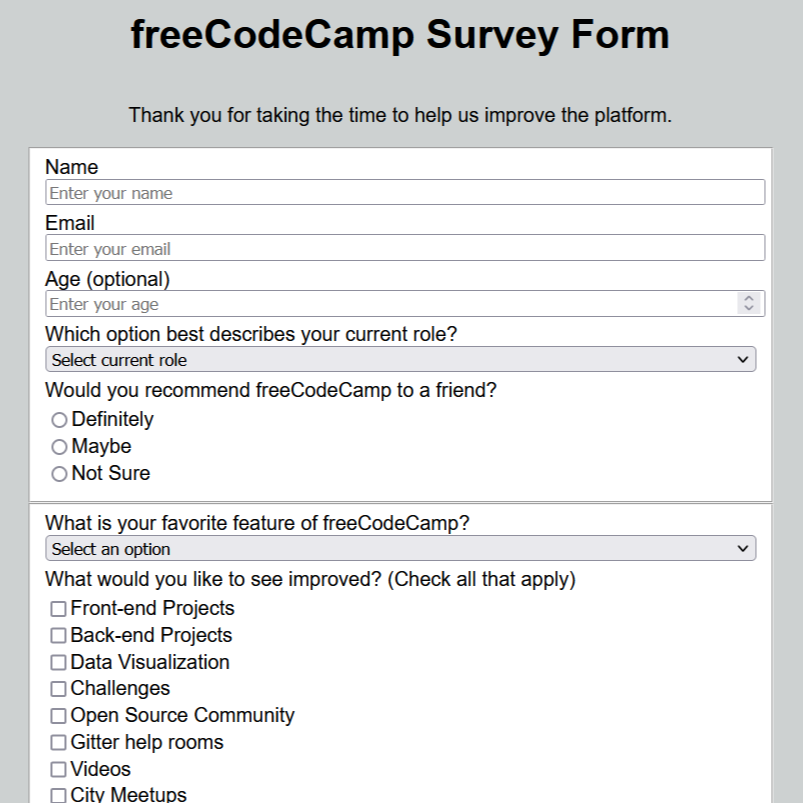The image size is (803, 803).
Task: Enable the Data Visualization option
Action: [x=58, y=662]
